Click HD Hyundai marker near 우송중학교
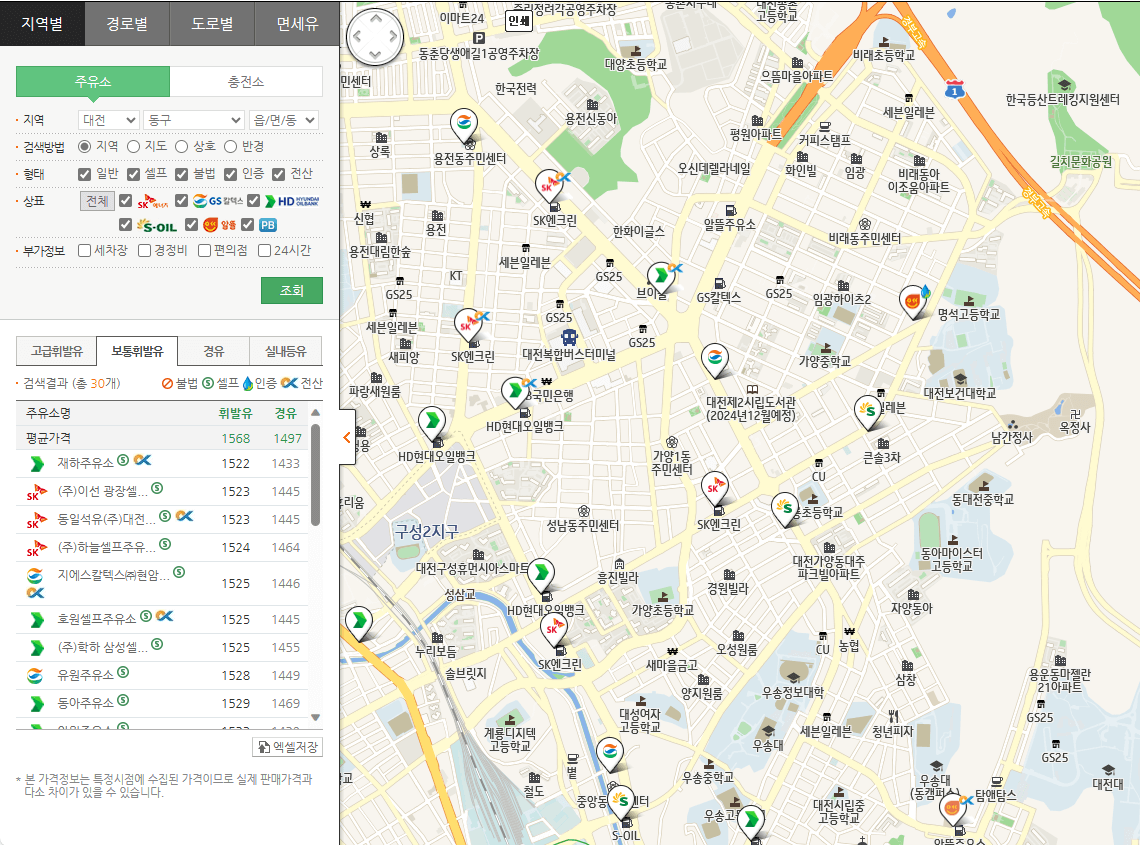Screen dimensions: 1140x845 [x=751, y=822]
